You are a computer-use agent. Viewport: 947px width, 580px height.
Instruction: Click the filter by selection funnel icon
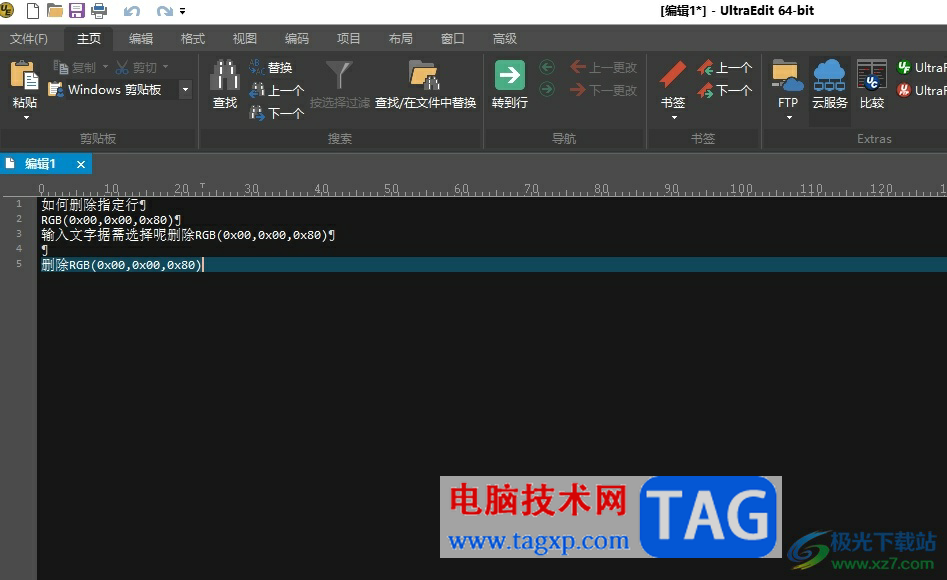click(339, 75)
